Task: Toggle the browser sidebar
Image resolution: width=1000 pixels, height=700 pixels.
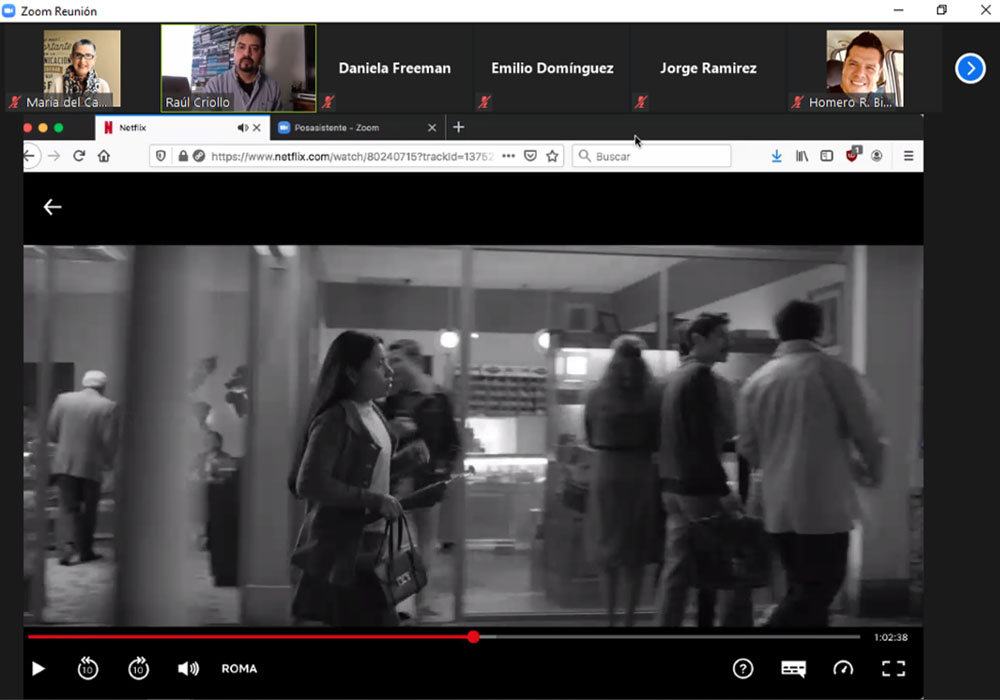Action: point(827,156)
